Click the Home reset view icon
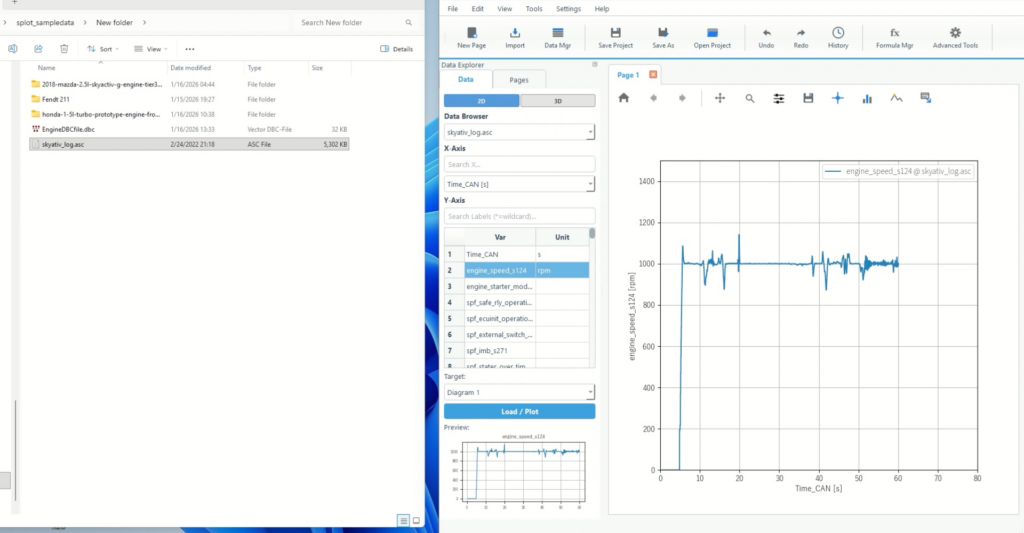This screenshot has height=533, width=1024. (624, 98)
